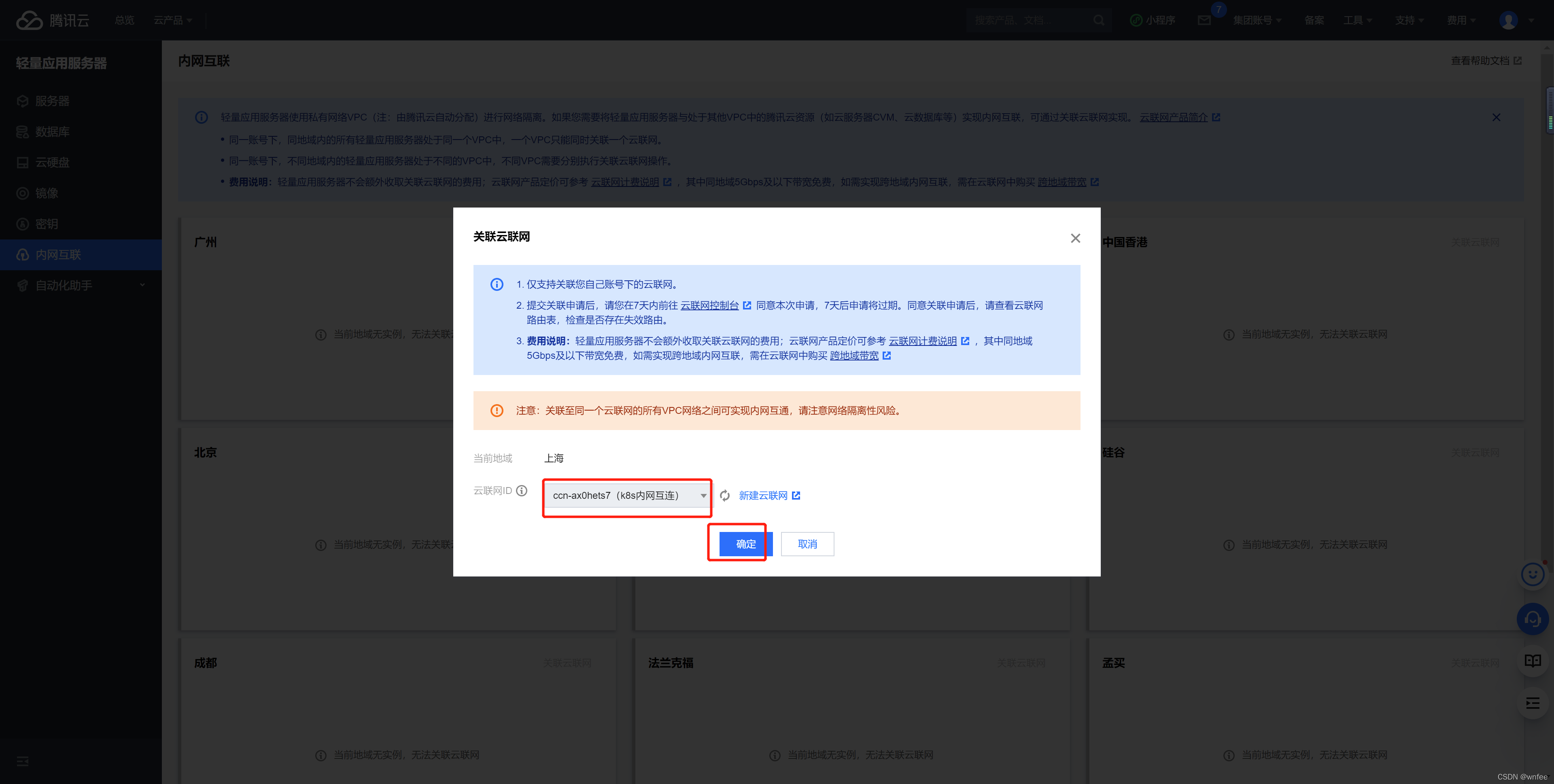Open the 云联网ID ccn-ax0hets7 dropdown

[627, 495]
